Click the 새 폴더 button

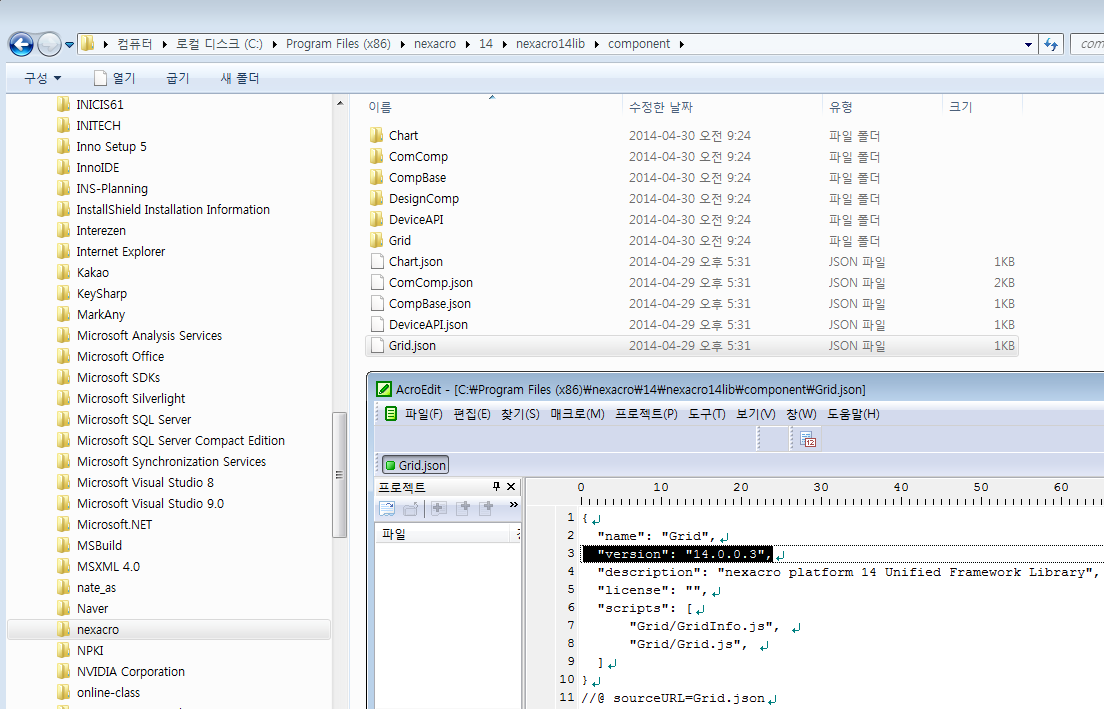[x=240, y=78]
